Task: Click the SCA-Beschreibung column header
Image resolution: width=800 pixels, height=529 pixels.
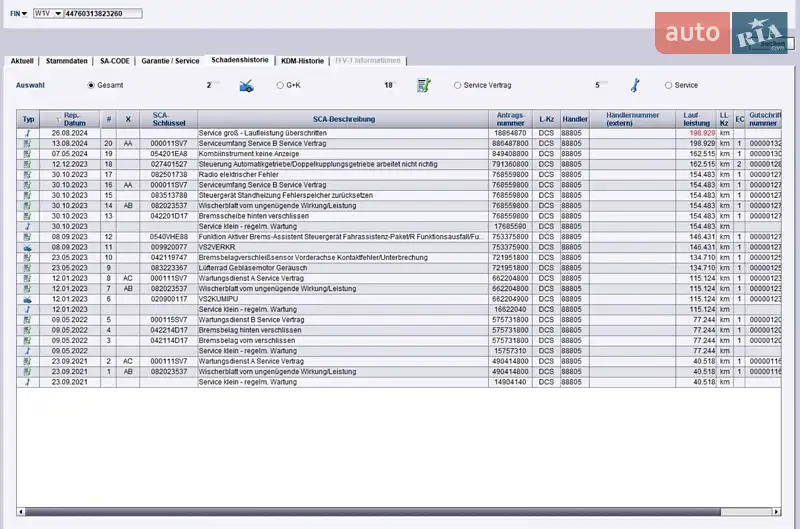Action: pos(343,119)
